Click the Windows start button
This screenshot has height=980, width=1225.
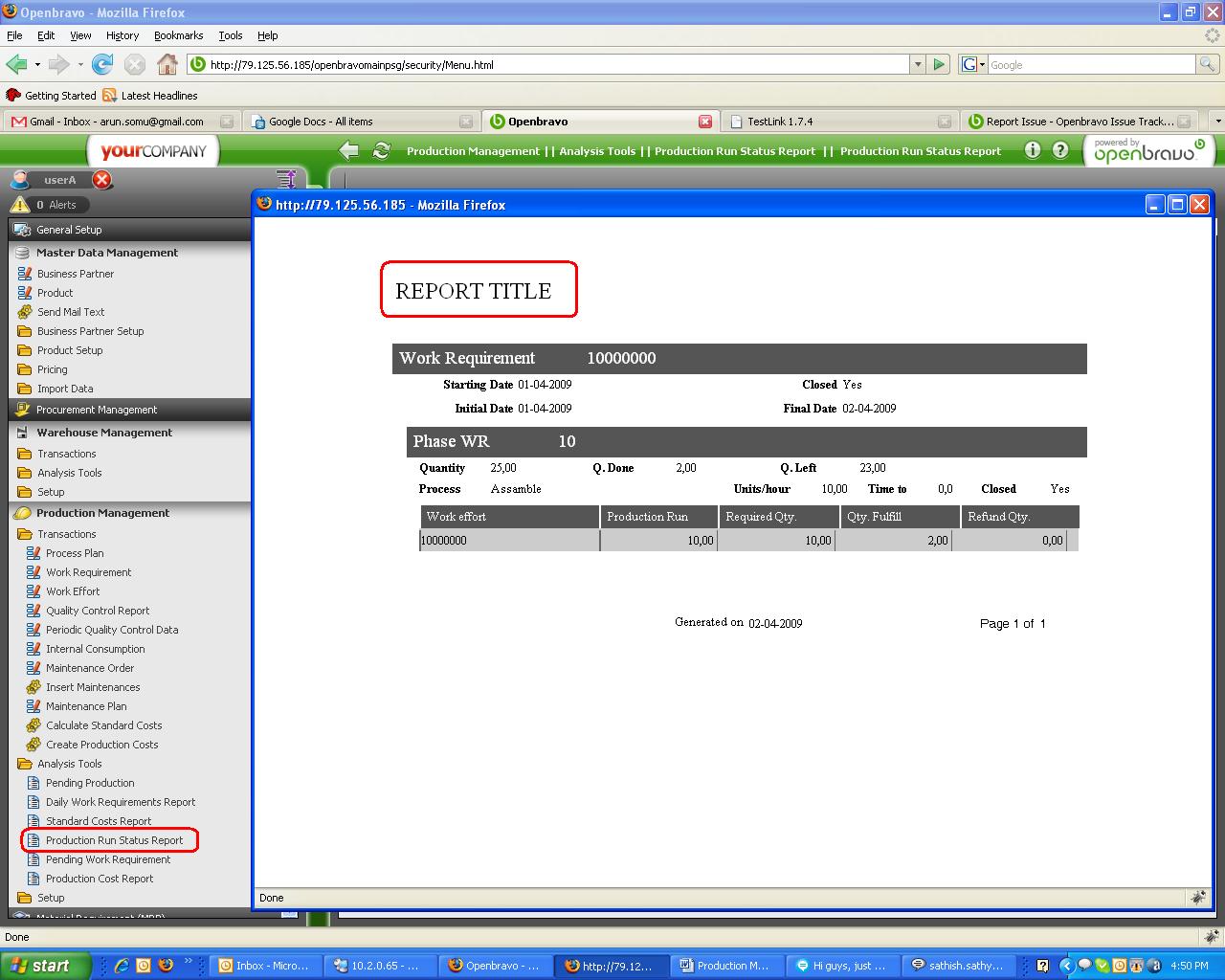(45, 966)
